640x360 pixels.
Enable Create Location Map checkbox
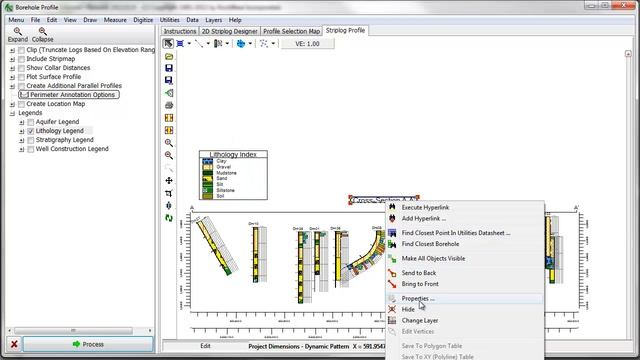pyautogui.click(x=22, y=104)
